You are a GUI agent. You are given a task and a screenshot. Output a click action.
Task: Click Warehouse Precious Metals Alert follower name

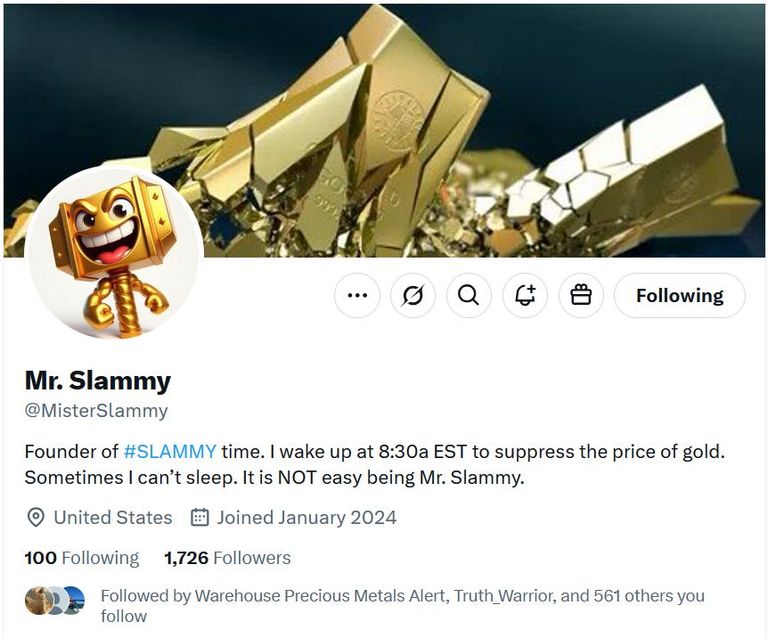point(320,596)
